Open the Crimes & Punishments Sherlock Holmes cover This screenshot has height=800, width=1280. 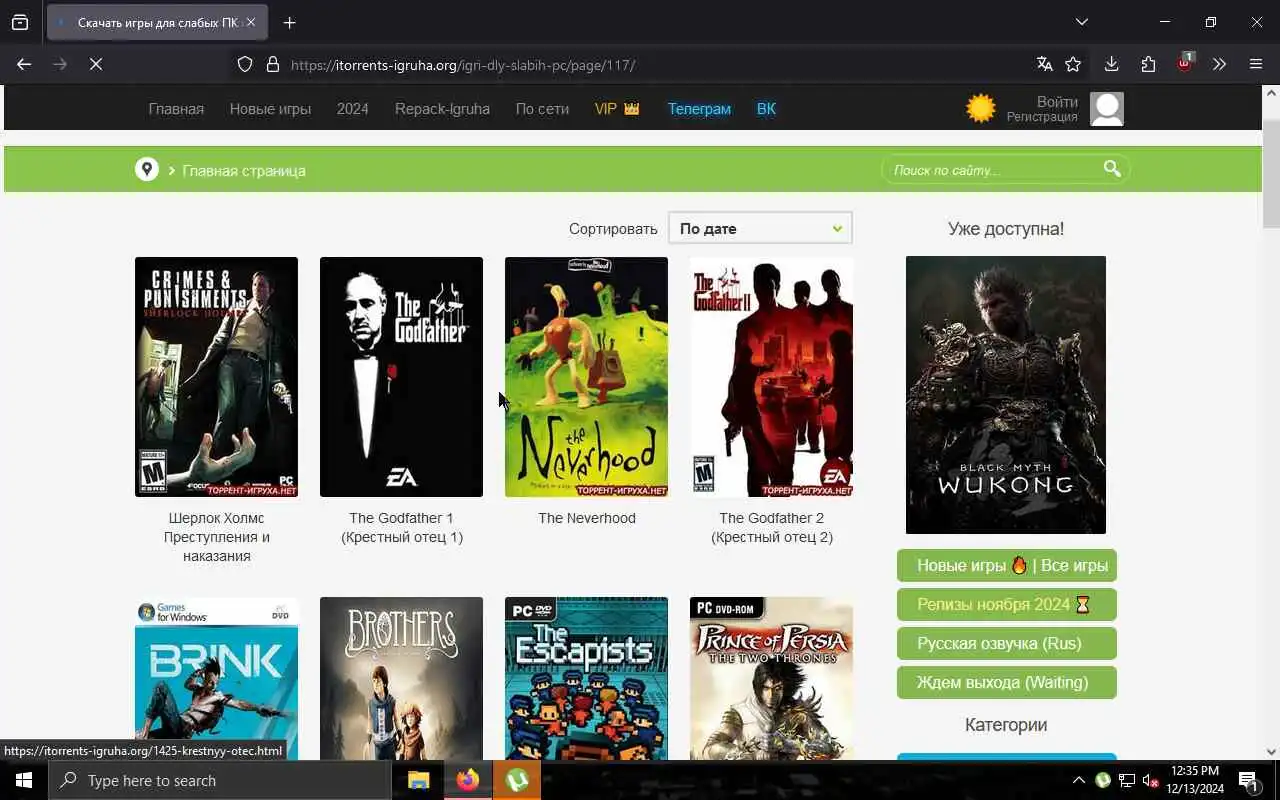point(216,377)
